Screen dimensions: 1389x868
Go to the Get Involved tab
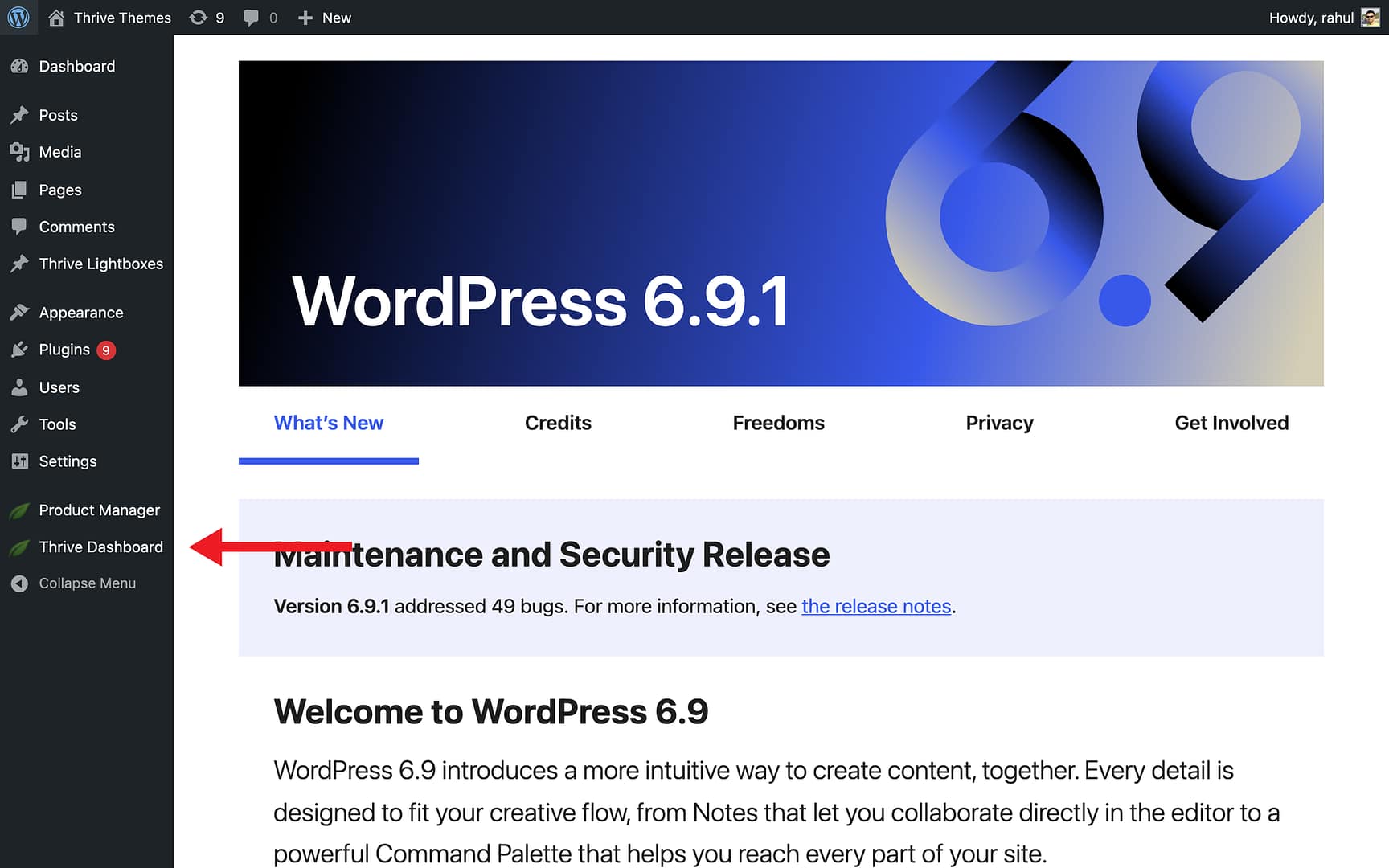[x=1231, y=423]
